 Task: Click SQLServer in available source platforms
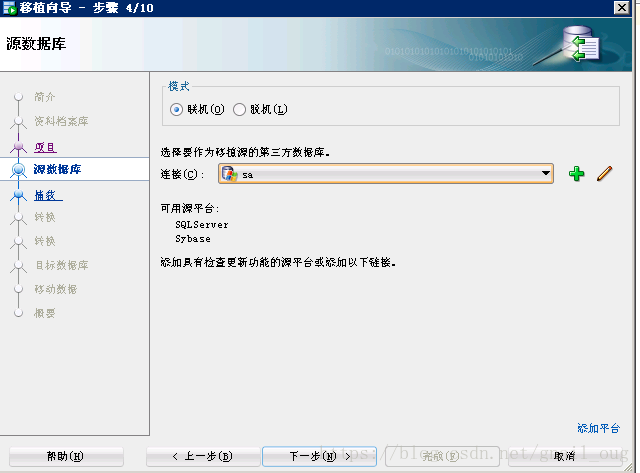tap(202, 225)
